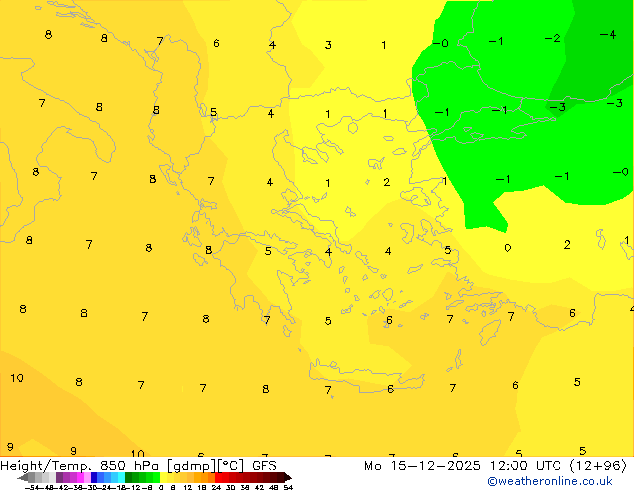Screen dimensions: 634x490
Task: Click the bright red swatch in the legend
Action: click(x=218, y=477)
